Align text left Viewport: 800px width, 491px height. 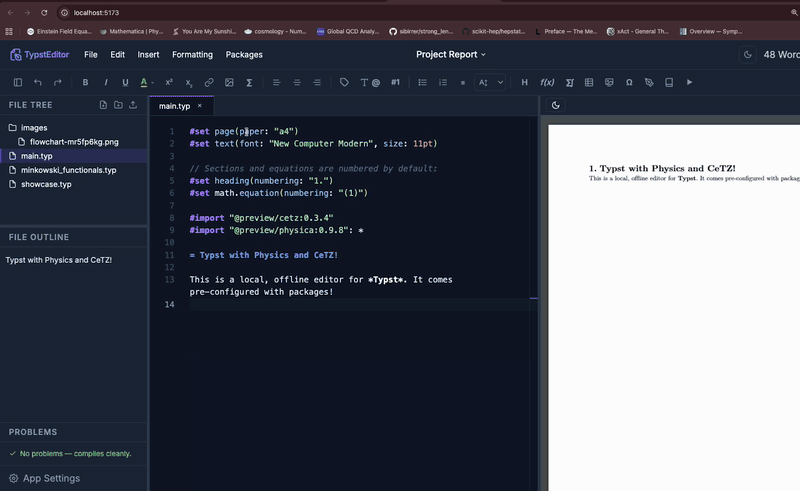coord(277,82)
